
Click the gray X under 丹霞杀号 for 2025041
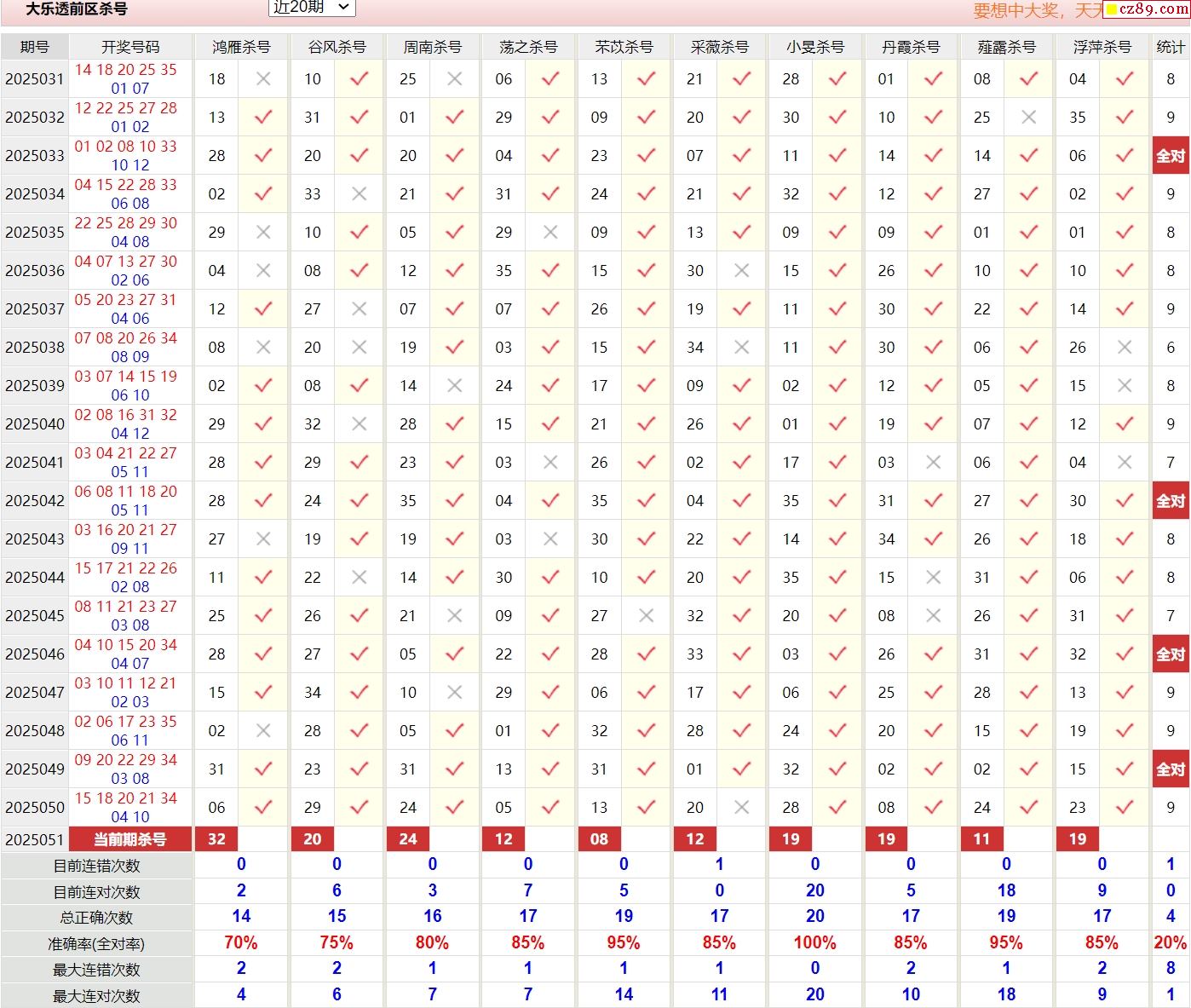click(x=934, y=462)
